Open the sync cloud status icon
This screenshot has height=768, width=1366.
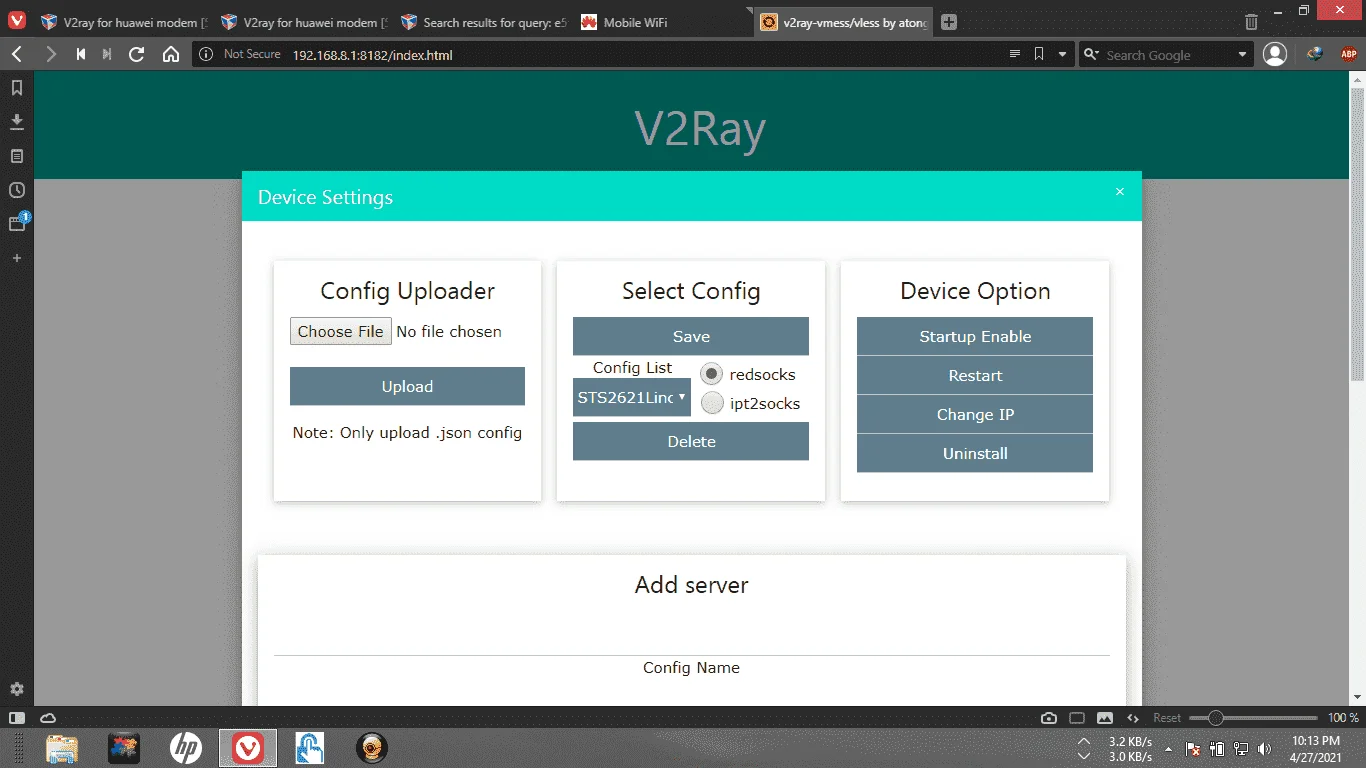tap(48, 718)
